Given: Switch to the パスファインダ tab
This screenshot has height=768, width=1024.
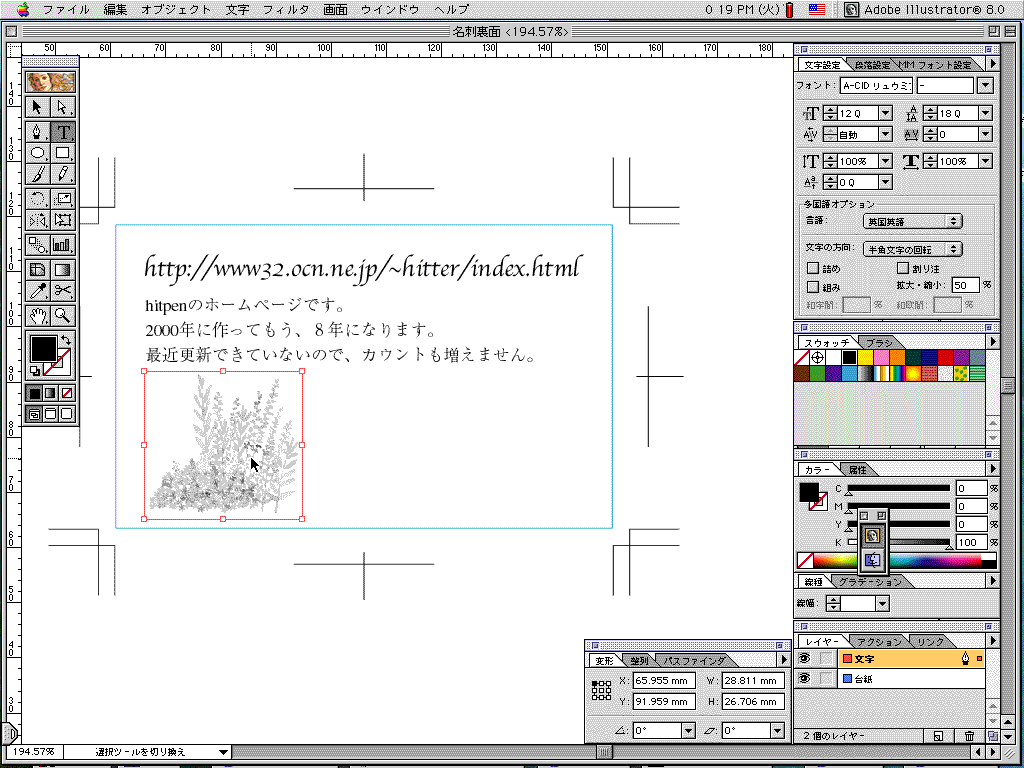Looking at the screenshot, I should (x=694, y=660).
